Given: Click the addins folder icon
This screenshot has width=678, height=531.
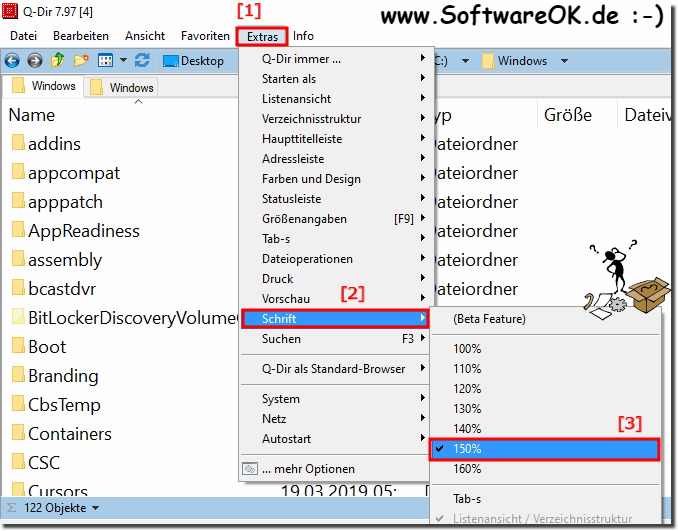Looking at the screenshot, I should (x=18, y=142).
